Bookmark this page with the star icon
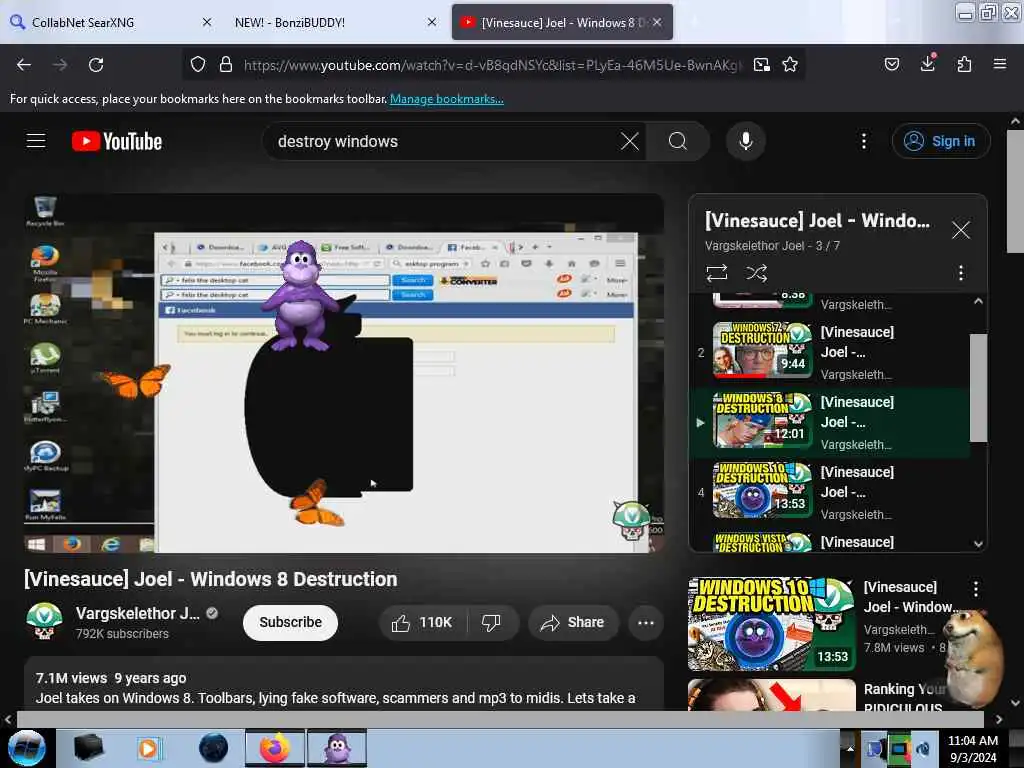Screen dimensions: 1024x768 point(790,65)
